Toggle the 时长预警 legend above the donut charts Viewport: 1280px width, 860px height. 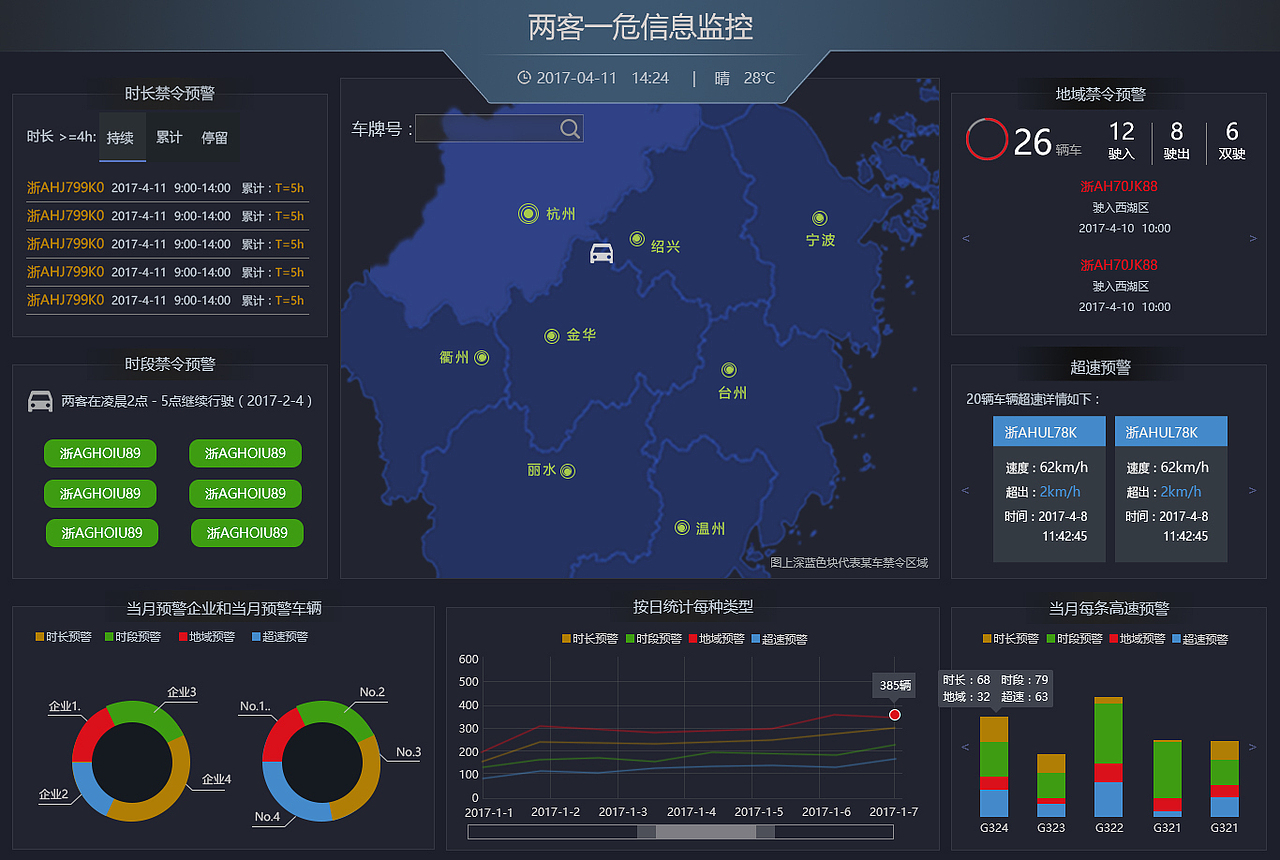pyautogui.click(x=63, y=636)
